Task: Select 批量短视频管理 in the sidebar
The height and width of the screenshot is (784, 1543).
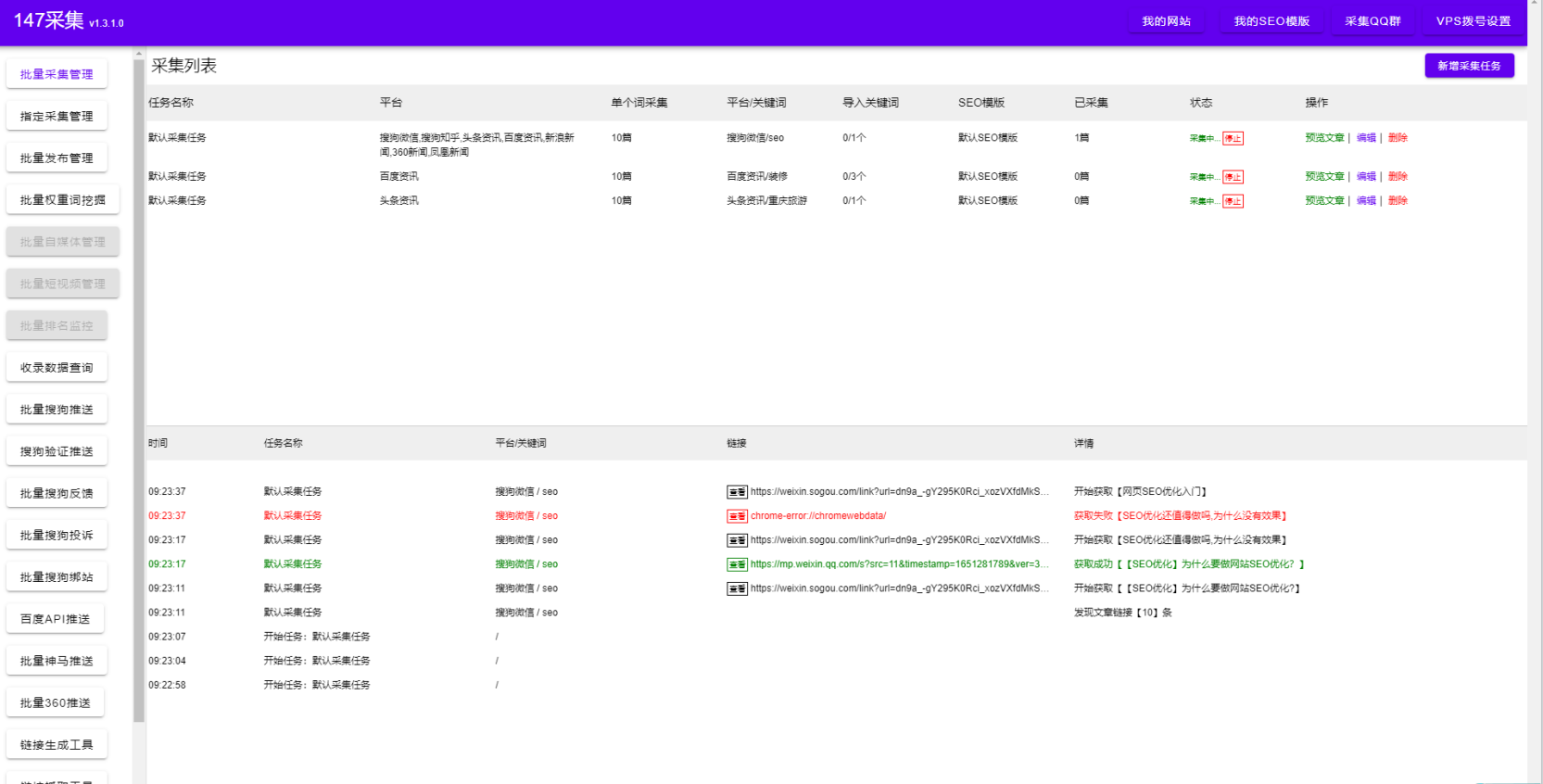Action: pos(63,284)
